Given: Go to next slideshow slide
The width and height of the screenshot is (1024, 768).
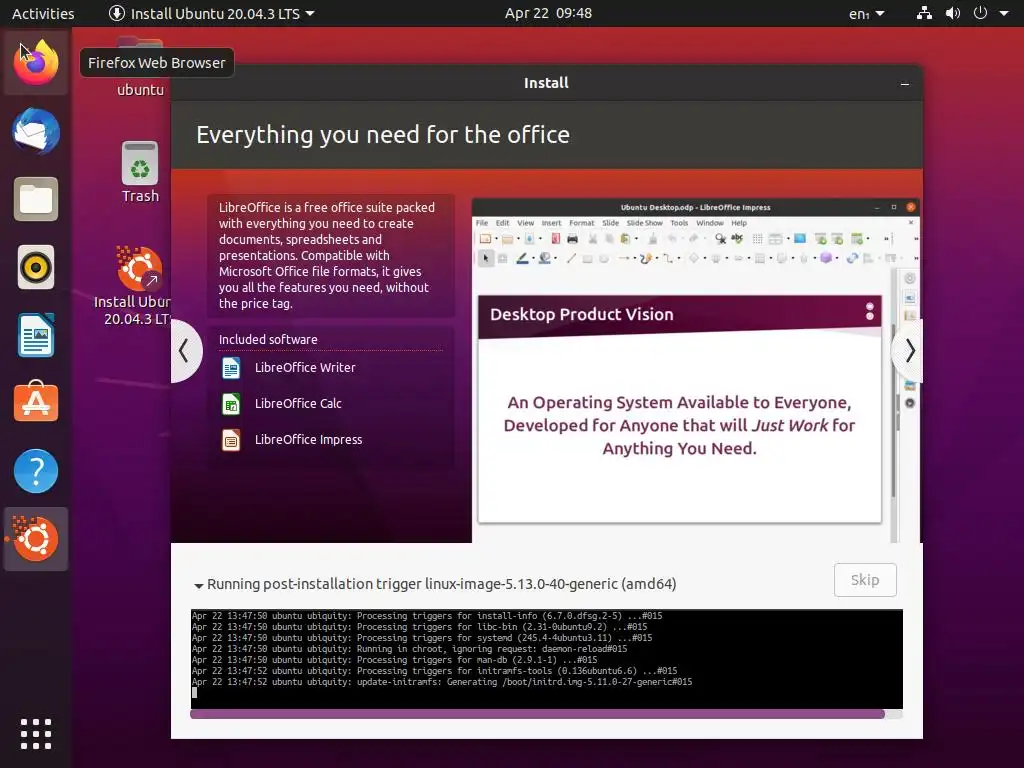Looking at the screenshot, I should click(909, 351).
